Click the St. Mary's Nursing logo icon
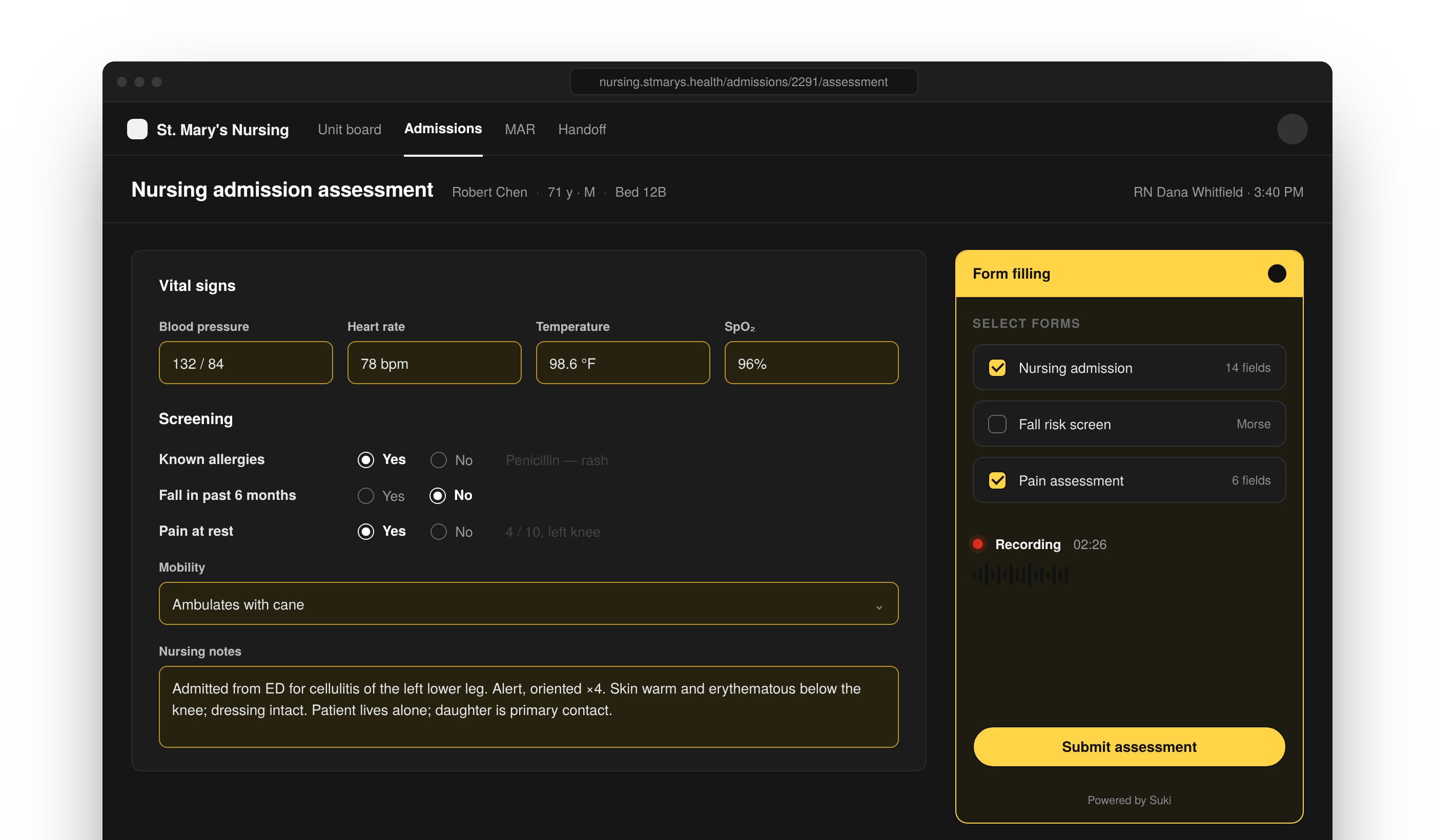Image resolution: width=1435 pixels, height=840 pixels. [x=137, y=129]
